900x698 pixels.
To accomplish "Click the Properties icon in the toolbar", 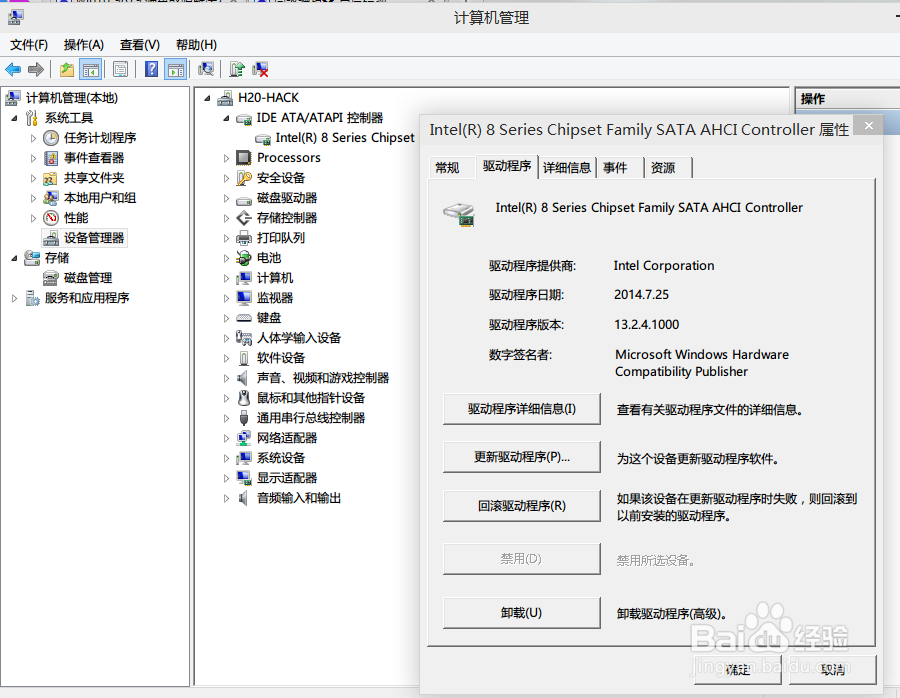I will point(122,68).
